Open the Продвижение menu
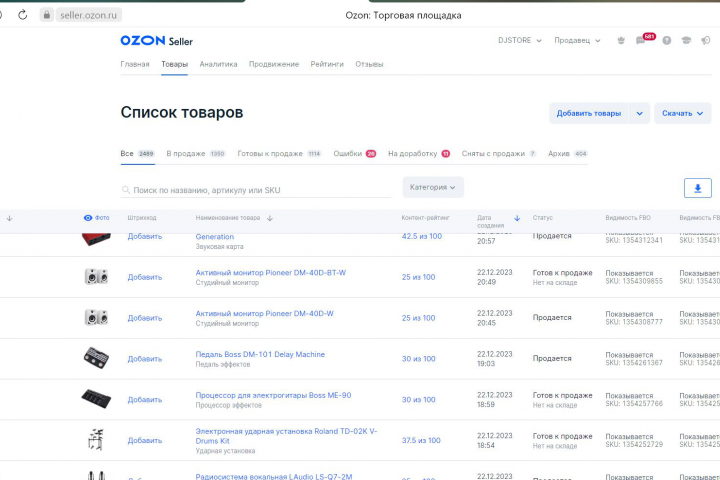Screen dimensions: 720x480 274,64
